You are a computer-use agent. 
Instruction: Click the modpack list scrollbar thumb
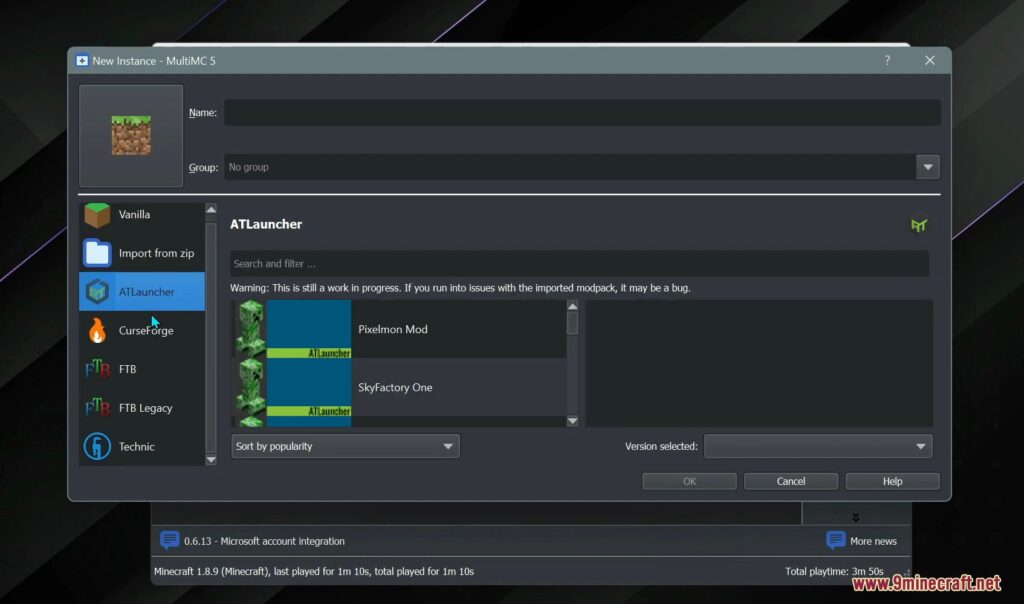click(x=573, y=323)
